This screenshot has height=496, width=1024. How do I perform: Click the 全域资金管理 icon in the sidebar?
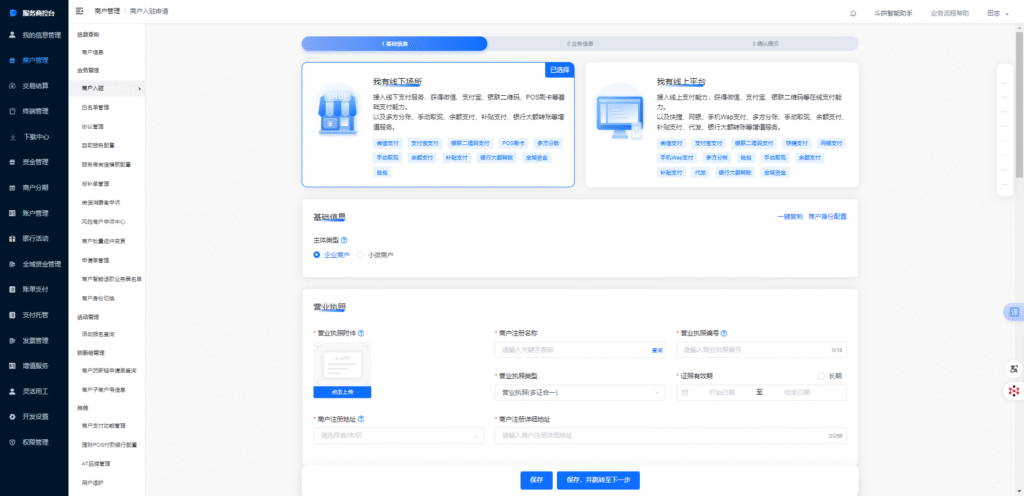pyautogui.click(x=12, y=264)
